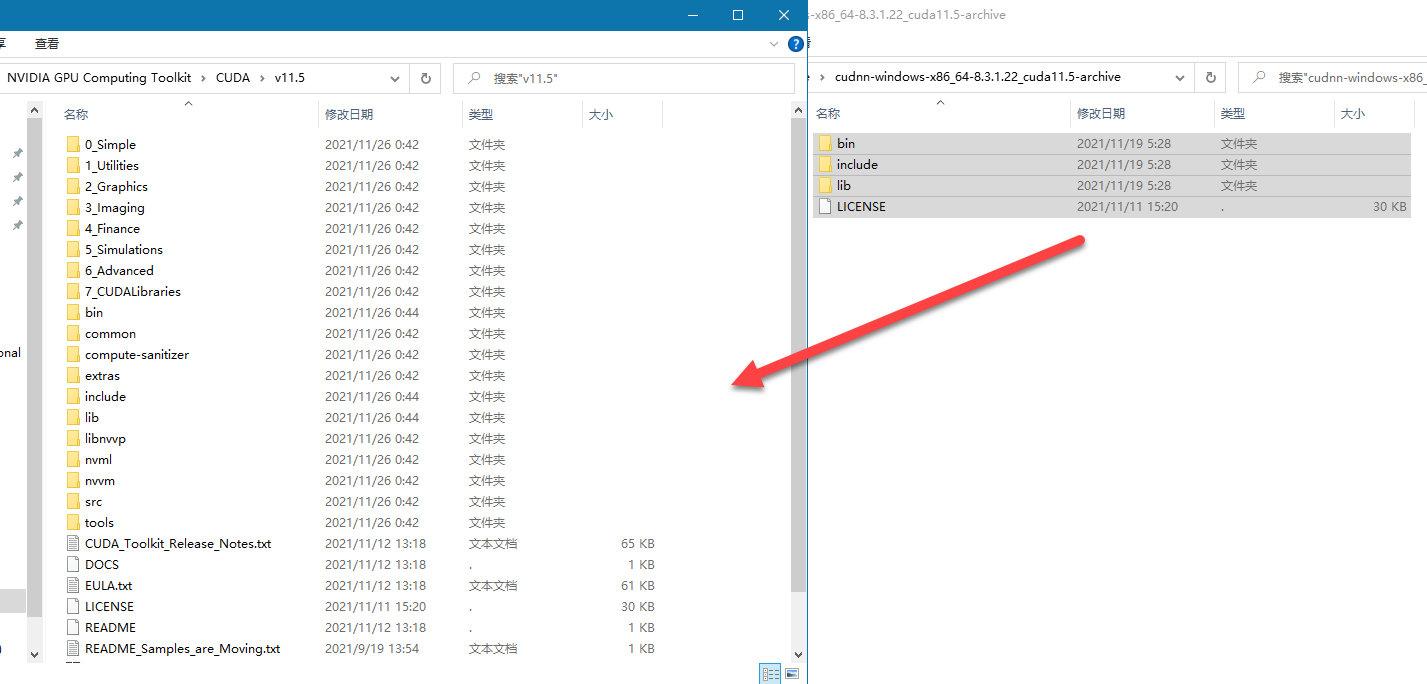Select the DOCS file row
Screen dimensions: 1427x684
tap(360, 564)
